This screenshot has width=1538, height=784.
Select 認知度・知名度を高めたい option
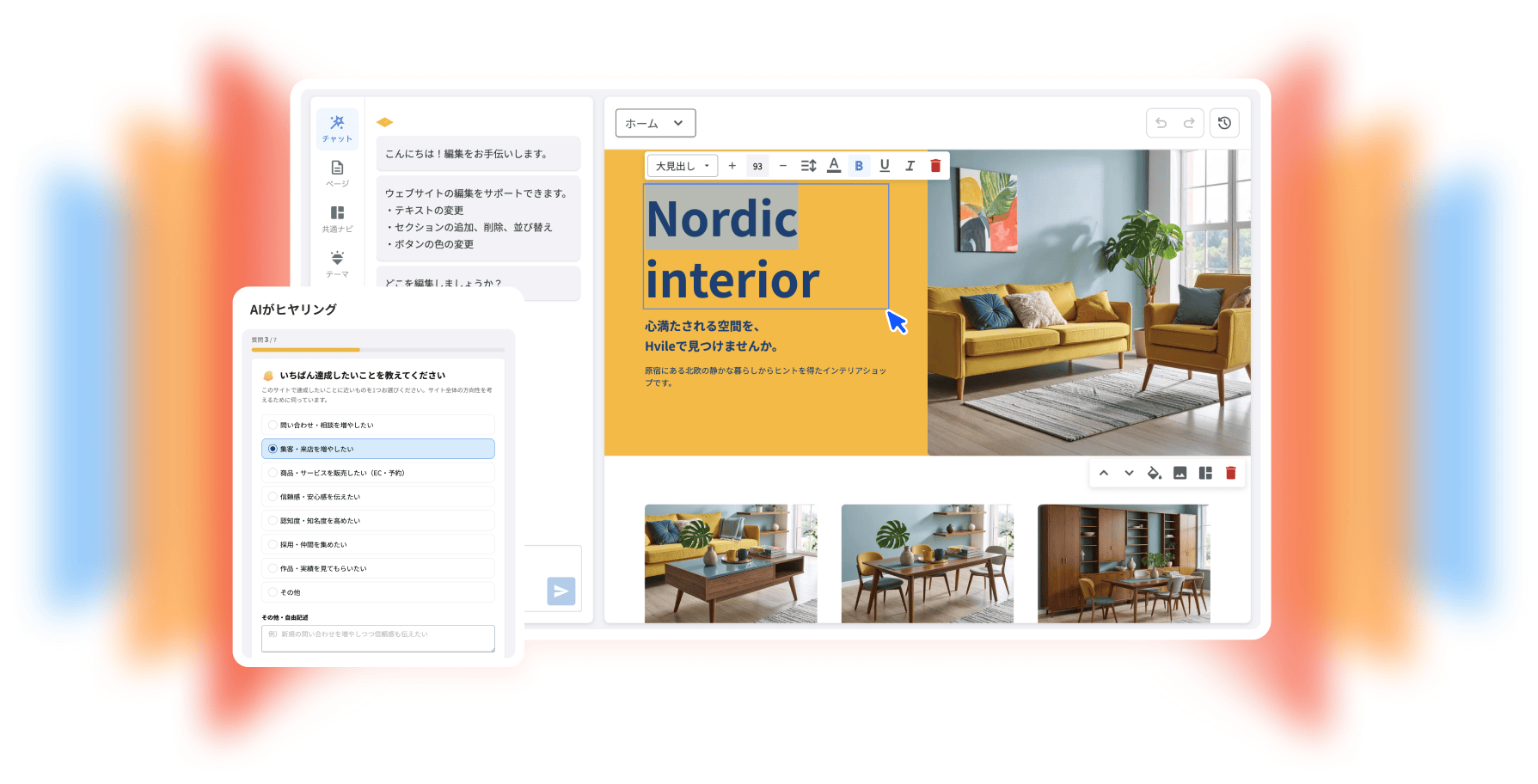pyautogui.click(x=378, y=521)
